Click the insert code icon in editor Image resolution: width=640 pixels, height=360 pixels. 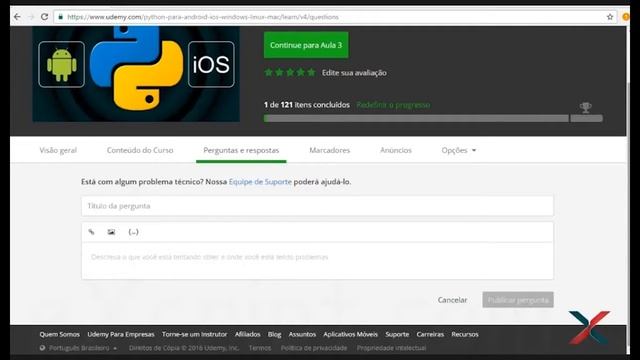[133, 232]
